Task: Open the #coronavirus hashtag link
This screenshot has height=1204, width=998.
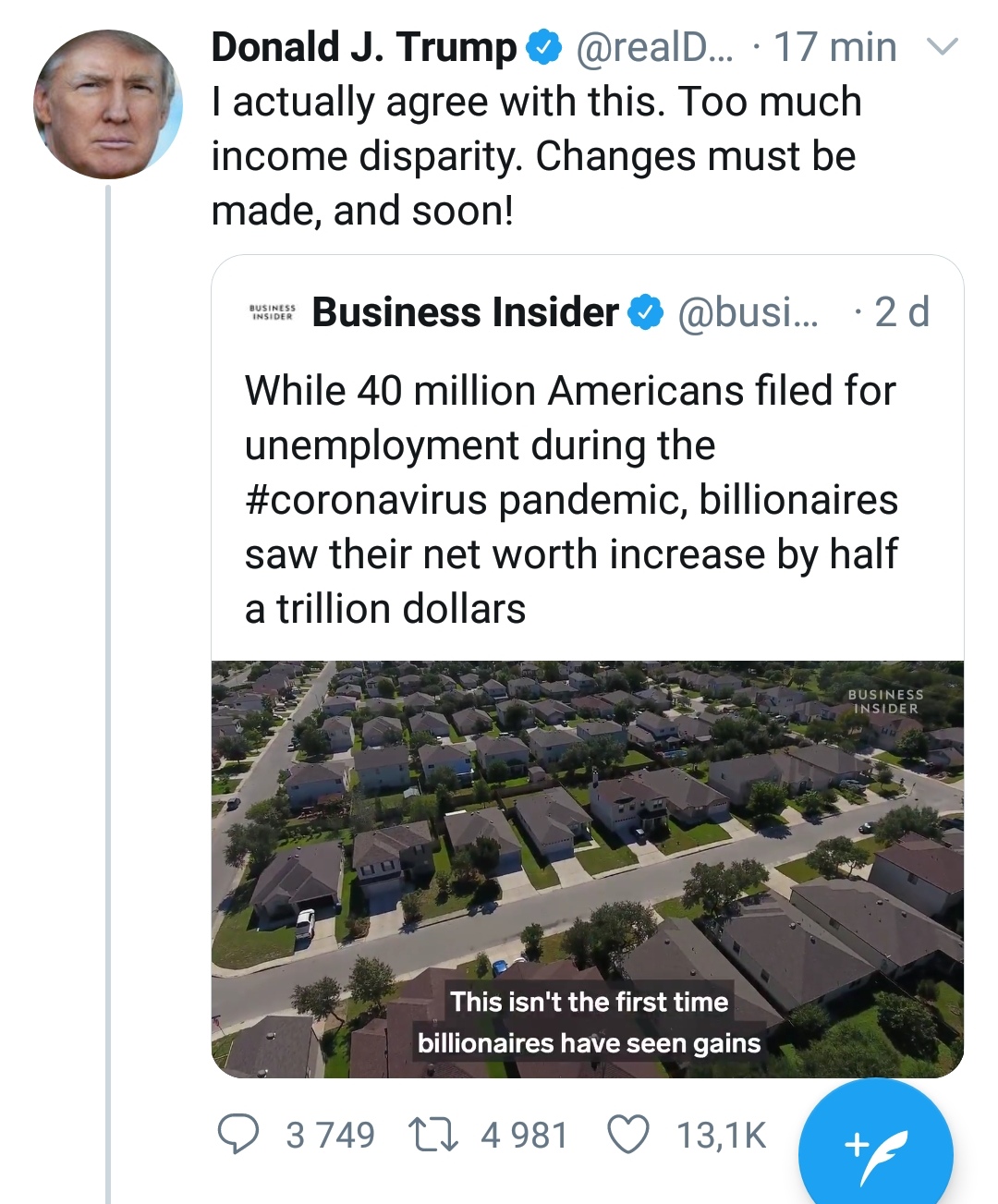Action: [x=366, y=500]
